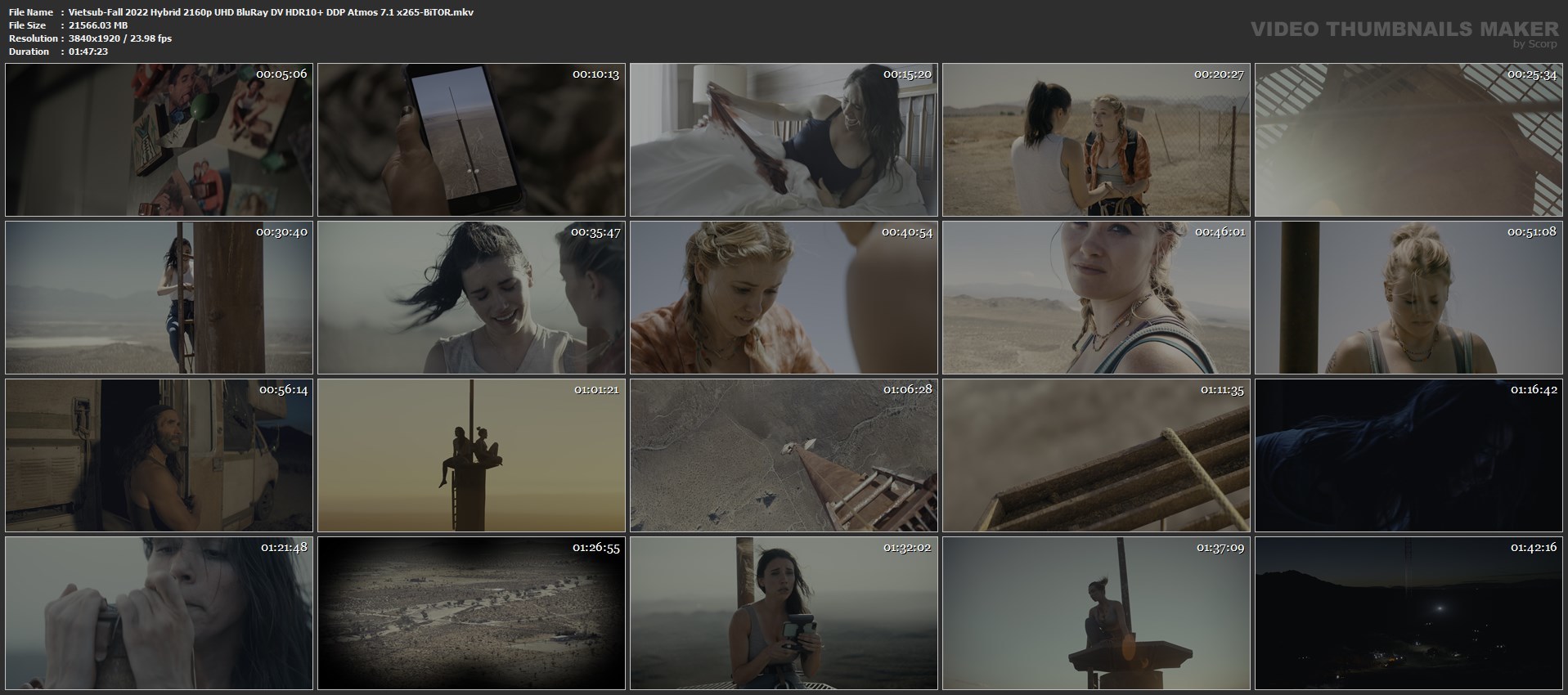Pick the silhouette thumbnail 01:01:21
Image resolution: width=1568 pixels, height=695 pixels.
click(x=471, y=455)
